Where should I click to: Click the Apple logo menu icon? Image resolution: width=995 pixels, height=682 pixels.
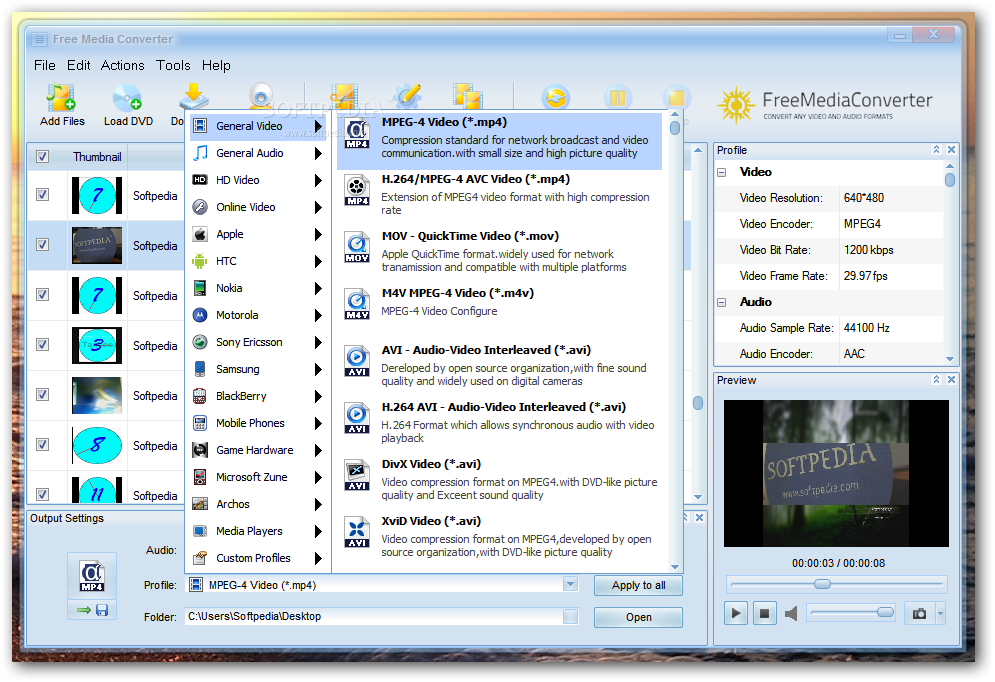click(200, 234)
